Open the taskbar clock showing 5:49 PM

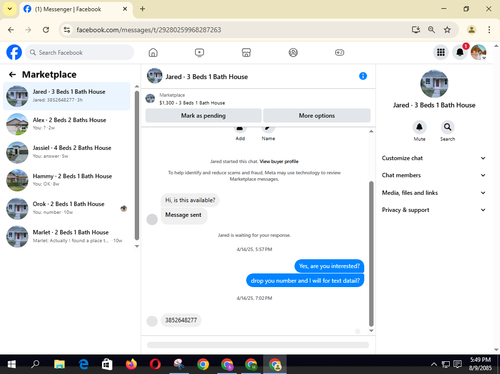point(480,364)
